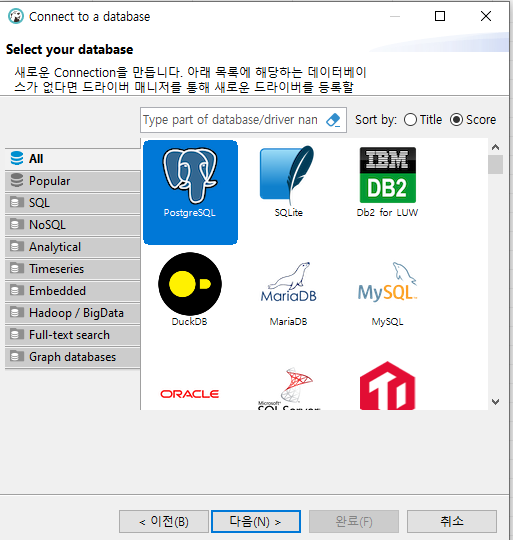Maximize the Connect to a database window
The image size is (513, 540).
click(440, 16)
